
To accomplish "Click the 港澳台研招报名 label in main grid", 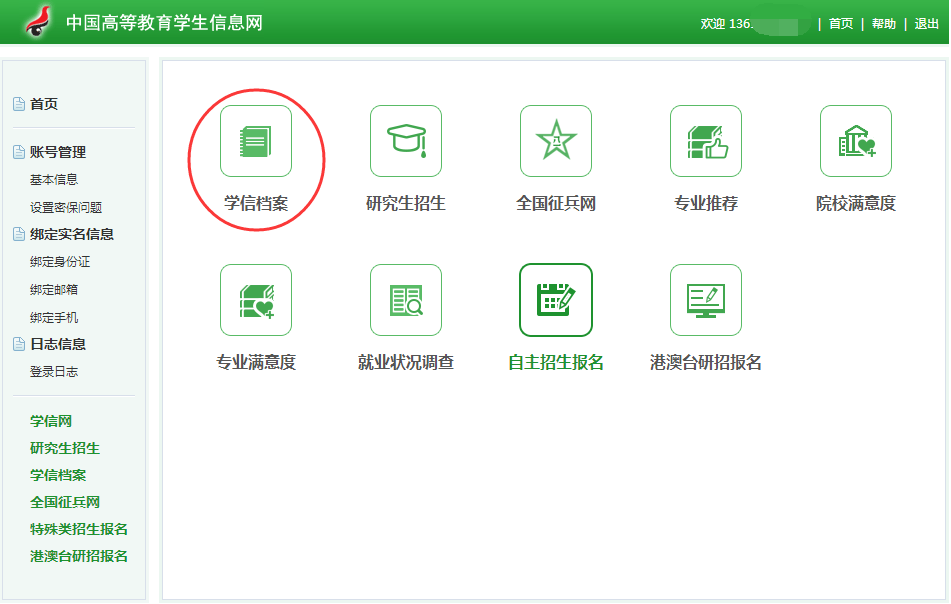I will click(706, 362).
